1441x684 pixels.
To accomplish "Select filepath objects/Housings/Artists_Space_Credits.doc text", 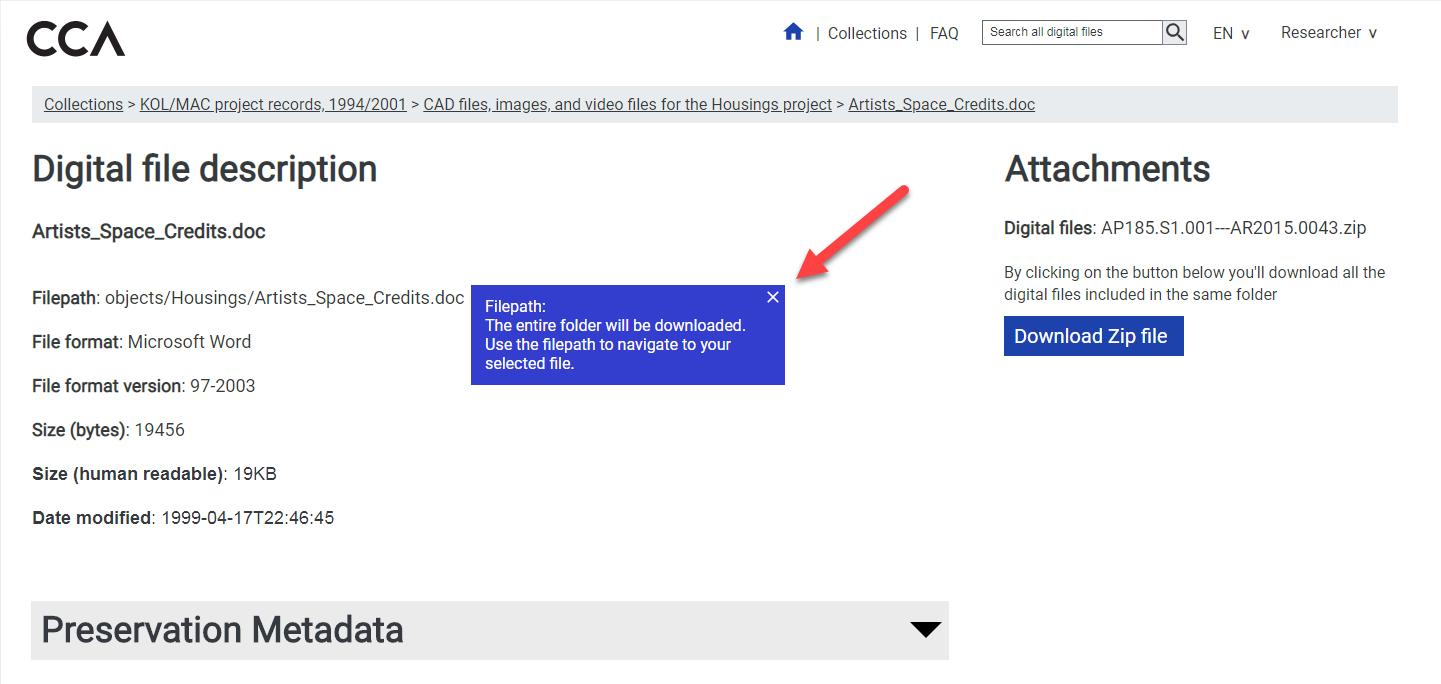I will 285,298.
